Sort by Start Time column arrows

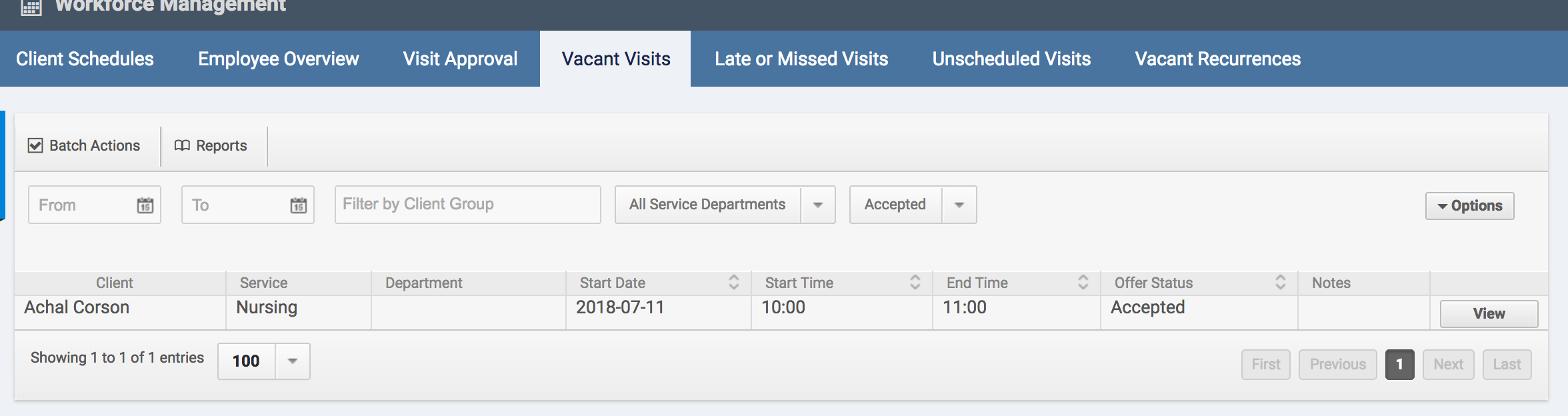tap(915, 283)
